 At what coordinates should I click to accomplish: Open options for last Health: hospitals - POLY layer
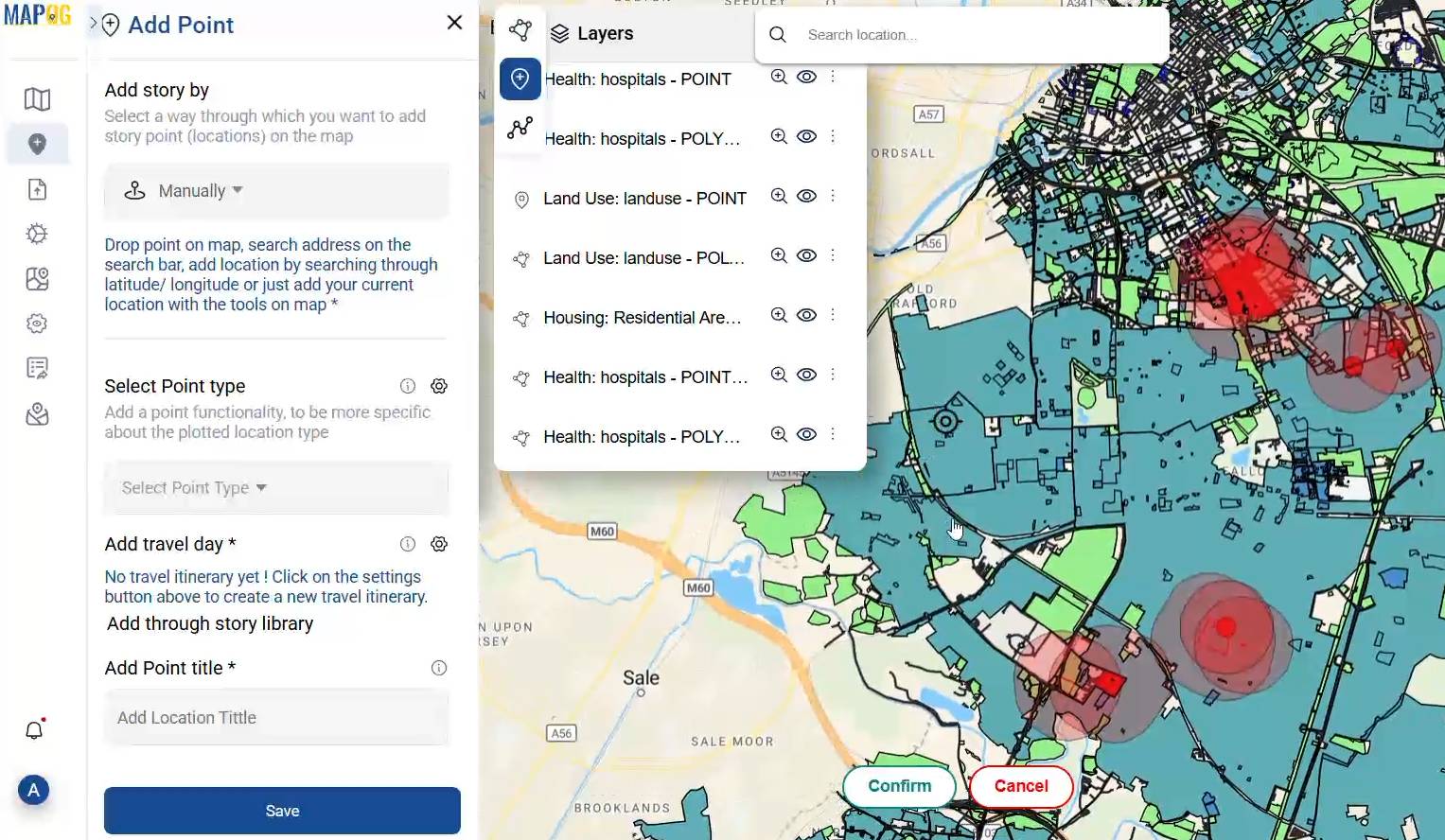[x=833, y=434]
